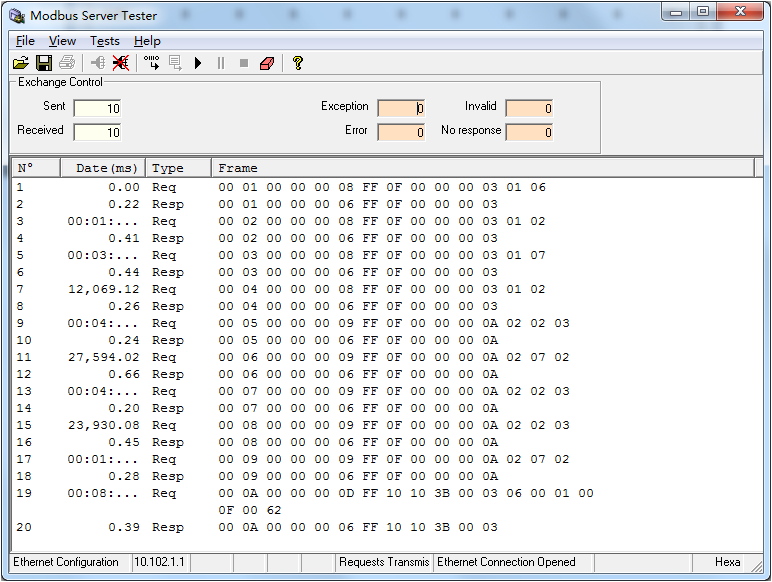This screenshot has width=772, height=582.
Task: Click the Exception counter field
Action: point(401,108)
